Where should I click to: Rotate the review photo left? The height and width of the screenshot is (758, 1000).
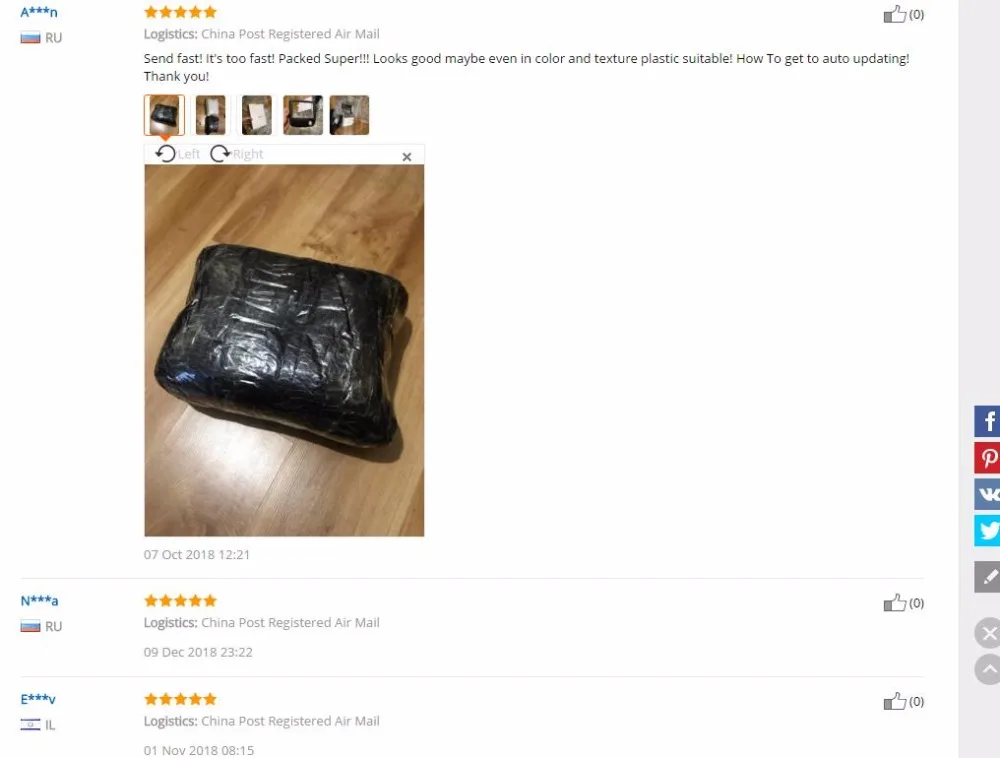[177, 154]
